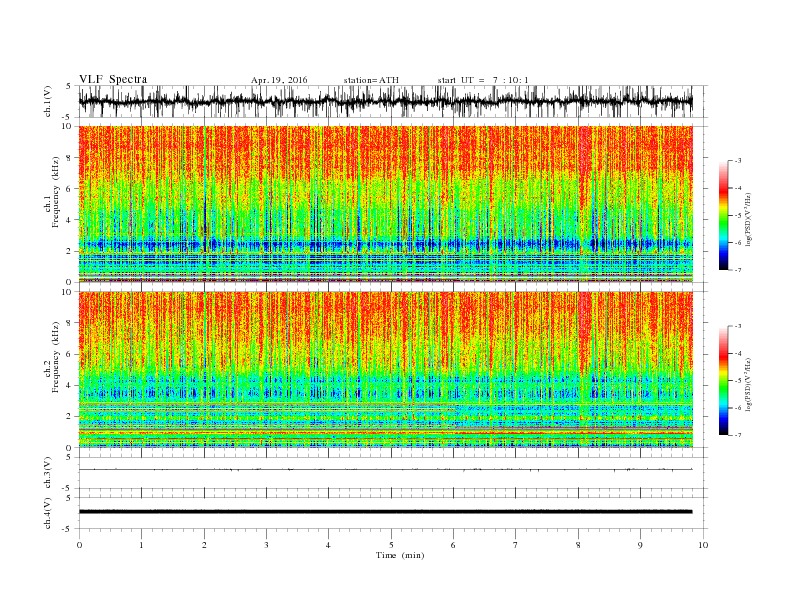
Task: Click the thick ch.4 voltage trace
Action: [x=385, y=512]
